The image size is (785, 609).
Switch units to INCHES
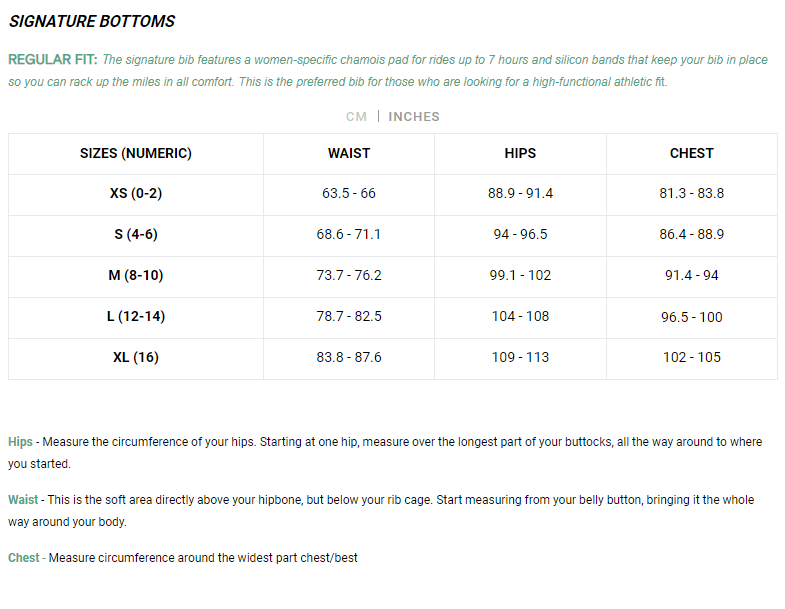414,117
